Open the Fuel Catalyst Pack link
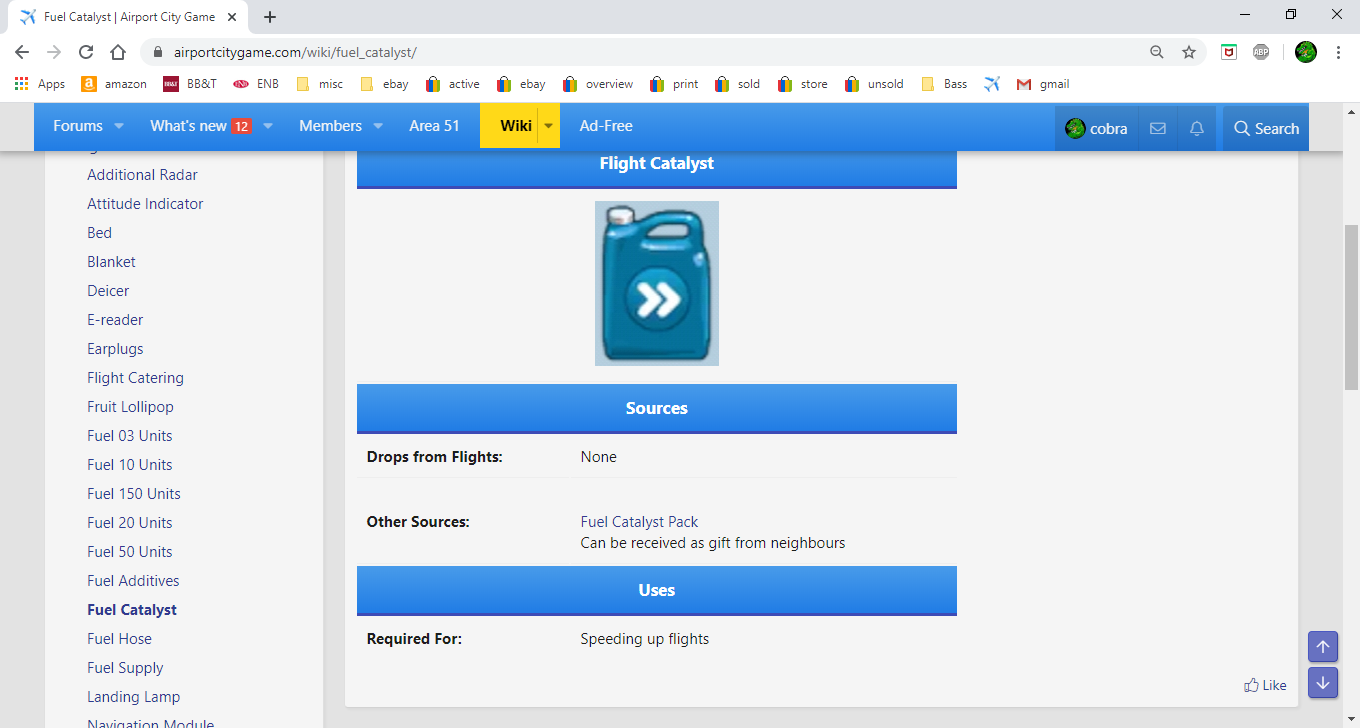 coord(639,522)
